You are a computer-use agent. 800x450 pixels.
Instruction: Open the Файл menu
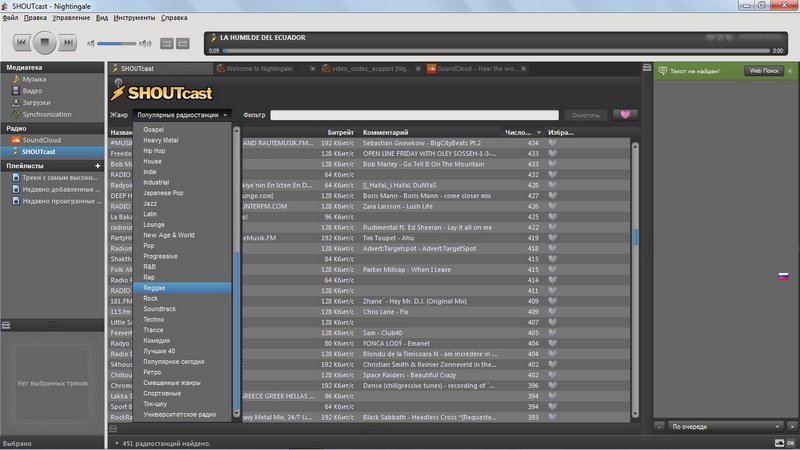(x=10, y=17)
